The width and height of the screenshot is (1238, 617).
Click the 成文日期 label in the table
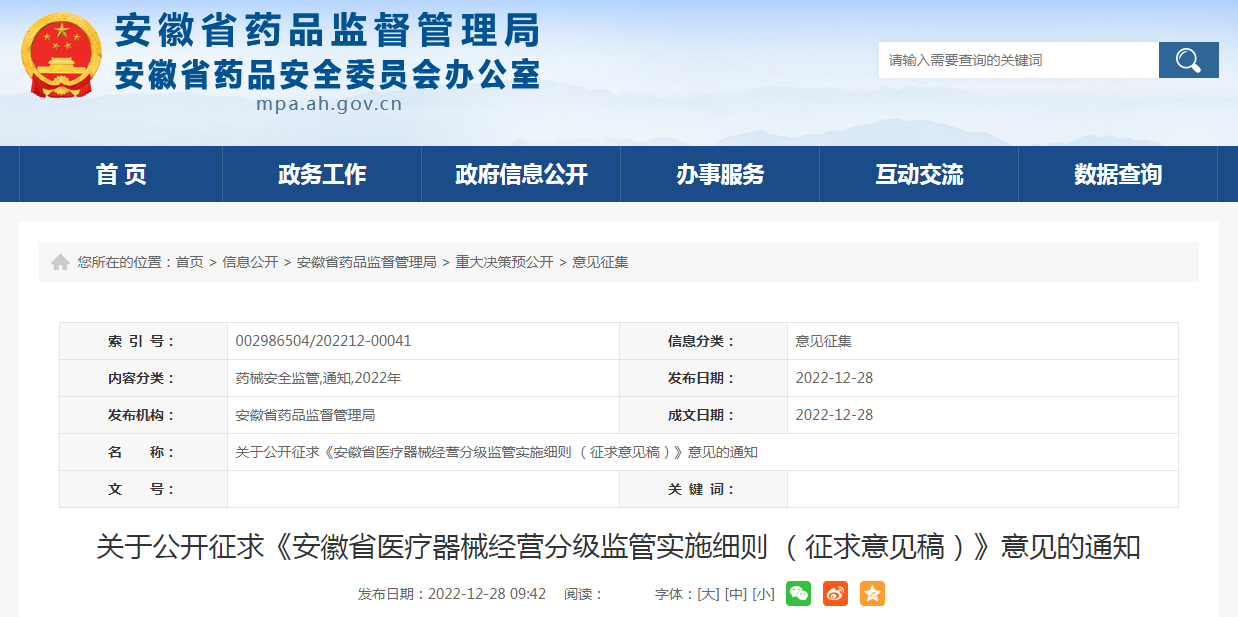tap(702, 415)
